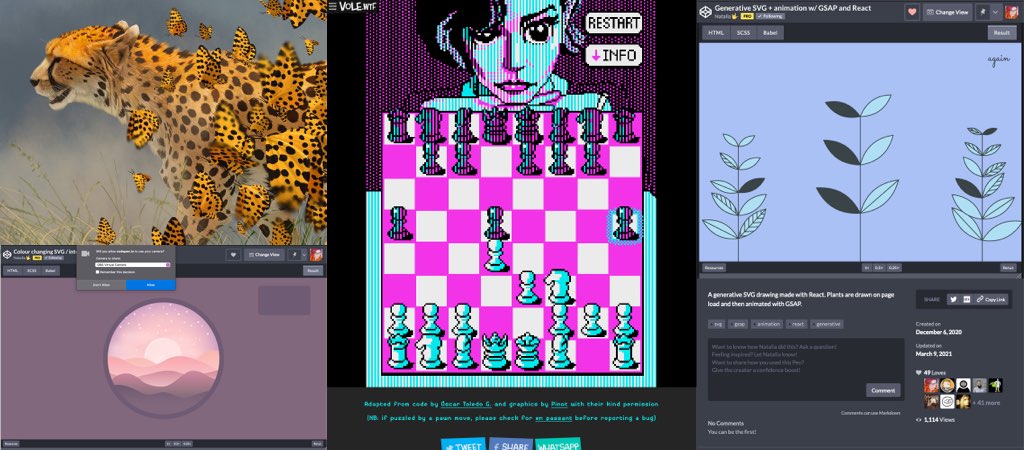Viewport: 1024px width, 450px height.
Task: Click the white queen chess piece
Action: 493,351
